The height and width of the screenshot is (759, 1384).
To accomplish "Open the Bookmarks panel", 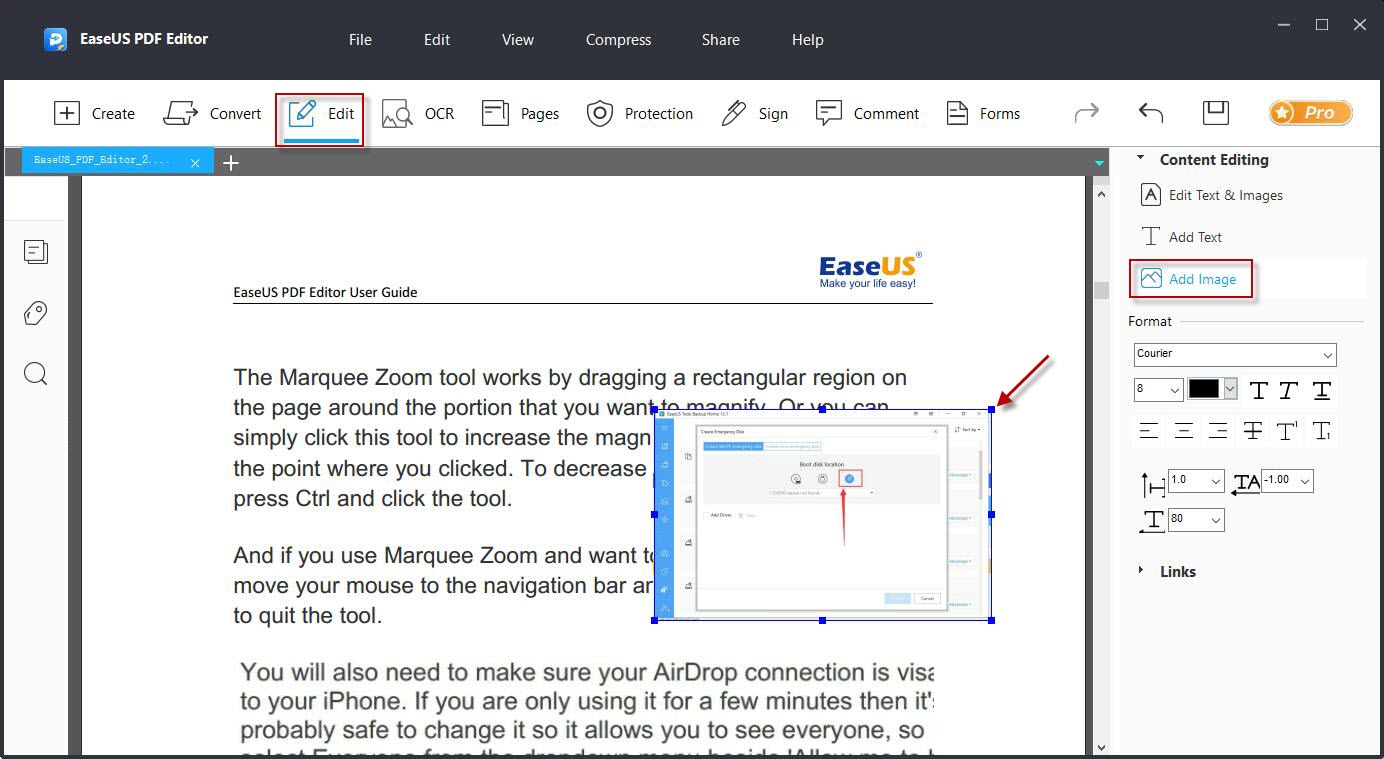I will tap(36, 313).
